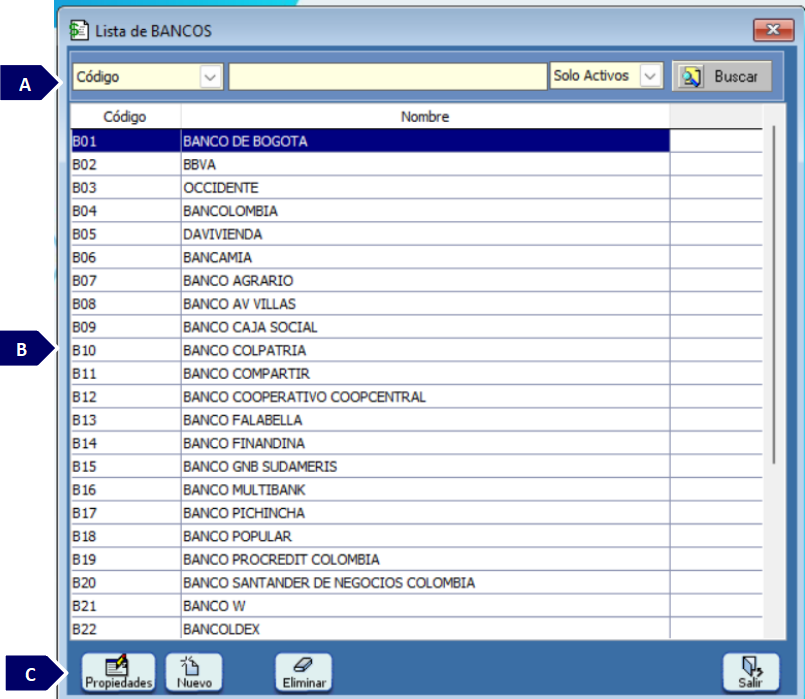Exit using the Salir button
This screenshot has height=699, width=805.
[x=751, y=672]
